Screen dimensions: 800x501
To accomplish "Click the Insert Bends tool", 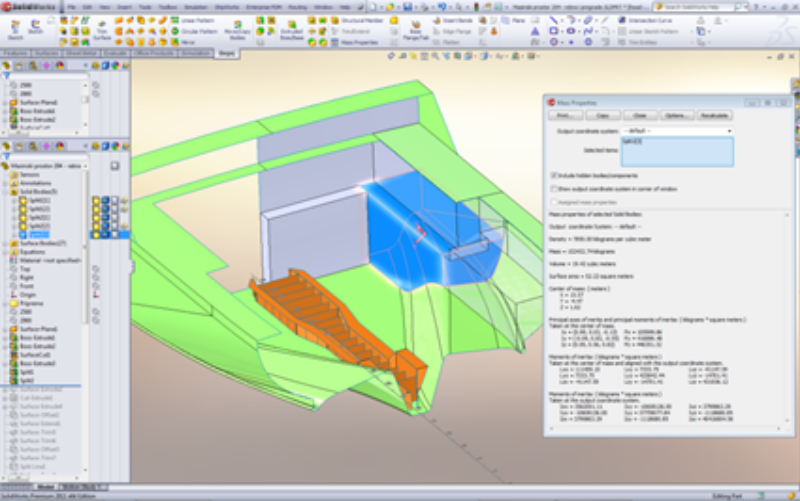I will pos(450,18).
